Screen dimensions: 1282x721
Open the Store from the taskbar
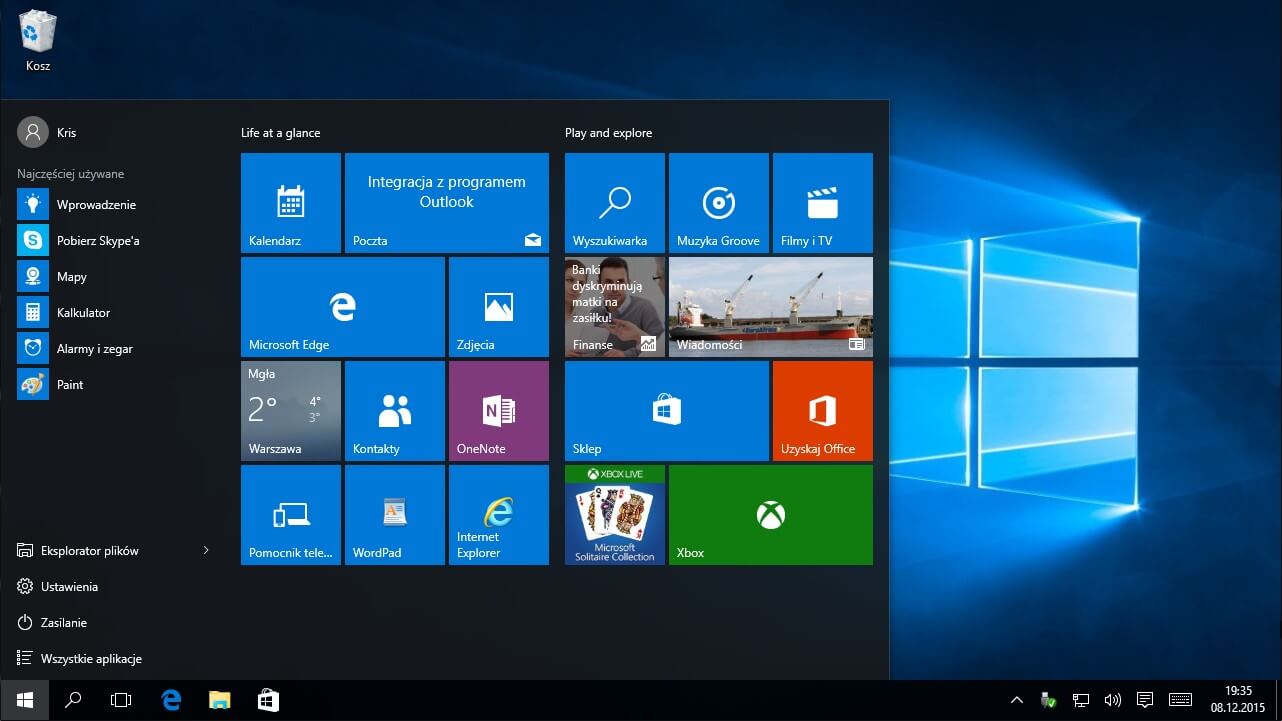268,701
